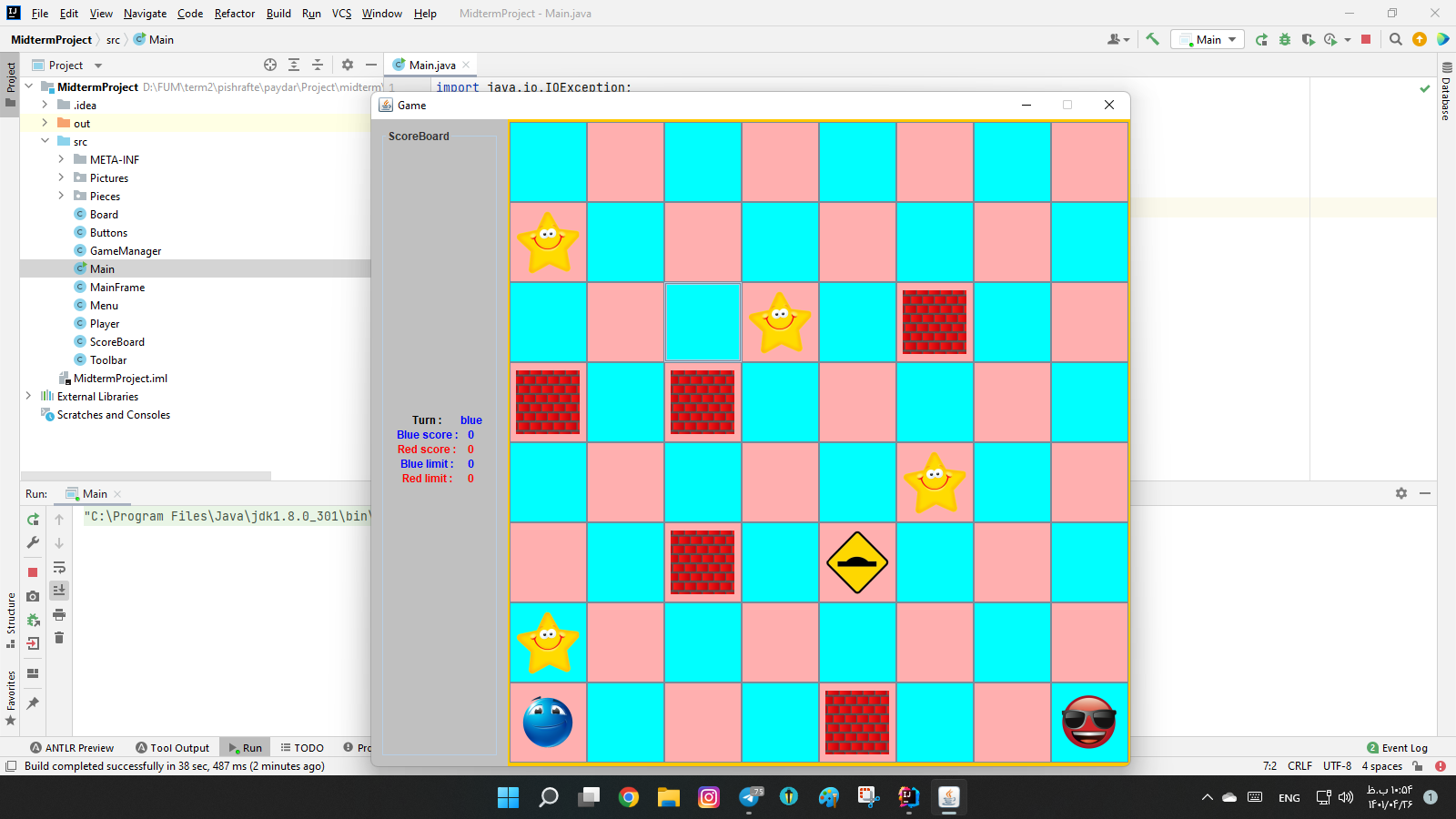Screen dimensions: 1456x819
Task: Open the Refactor menu
Action: coord(235,14)
